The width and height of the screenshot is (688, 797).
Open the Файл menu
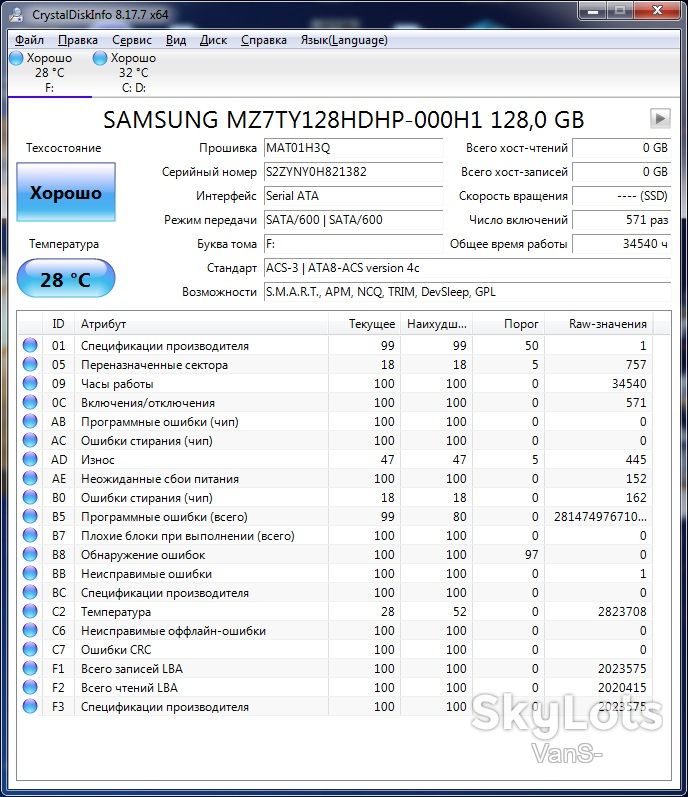(x=29, y=40)
